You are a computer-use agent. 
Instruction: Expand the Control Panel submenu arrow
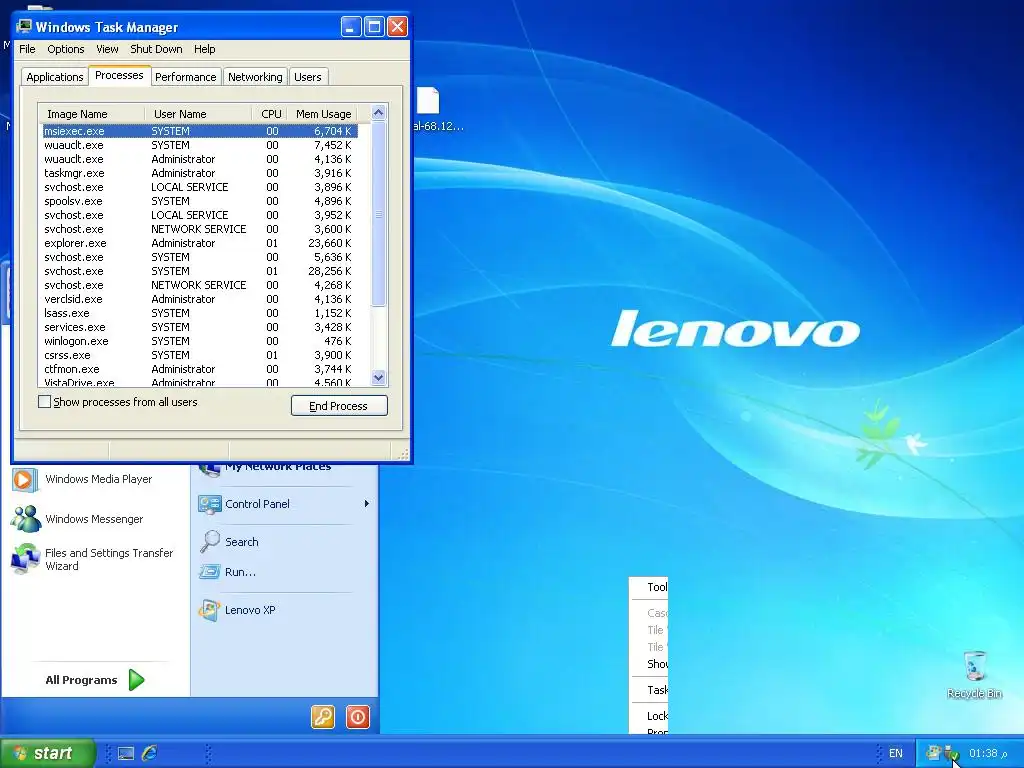point(366,504)
